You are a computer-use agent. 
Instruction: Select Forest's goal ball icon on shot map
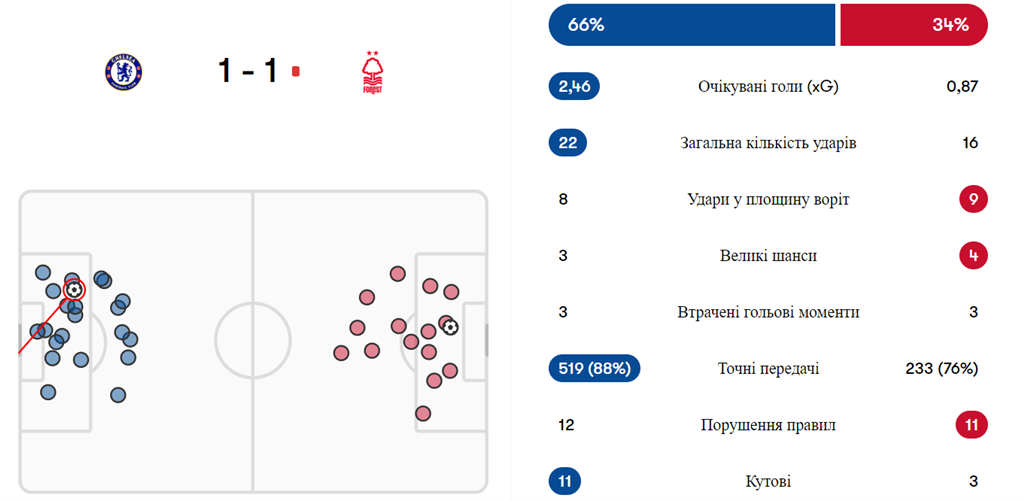[x=450, y=326]
